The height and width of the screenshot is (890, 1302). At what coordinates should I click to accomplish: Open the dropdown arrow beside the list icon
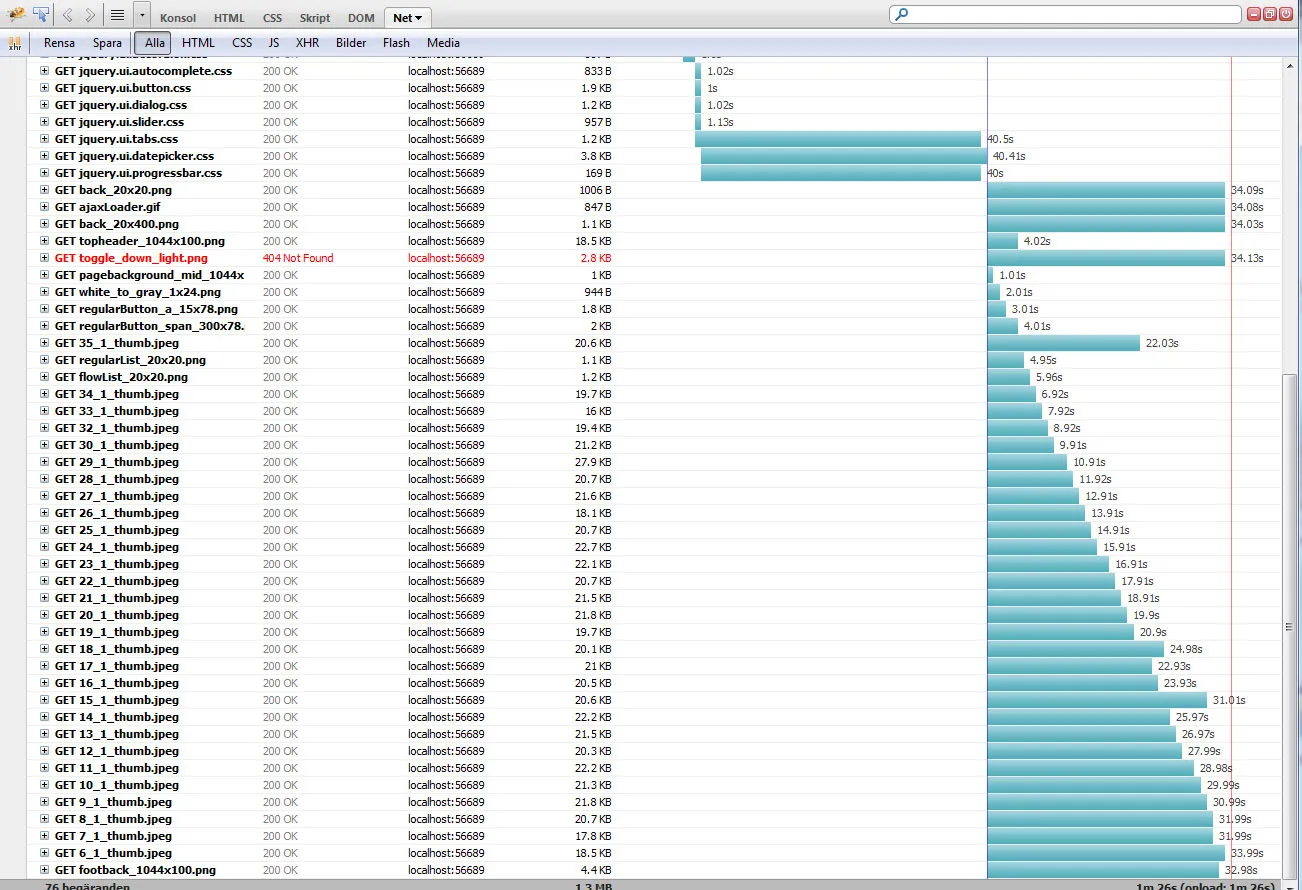pos(141,15)
